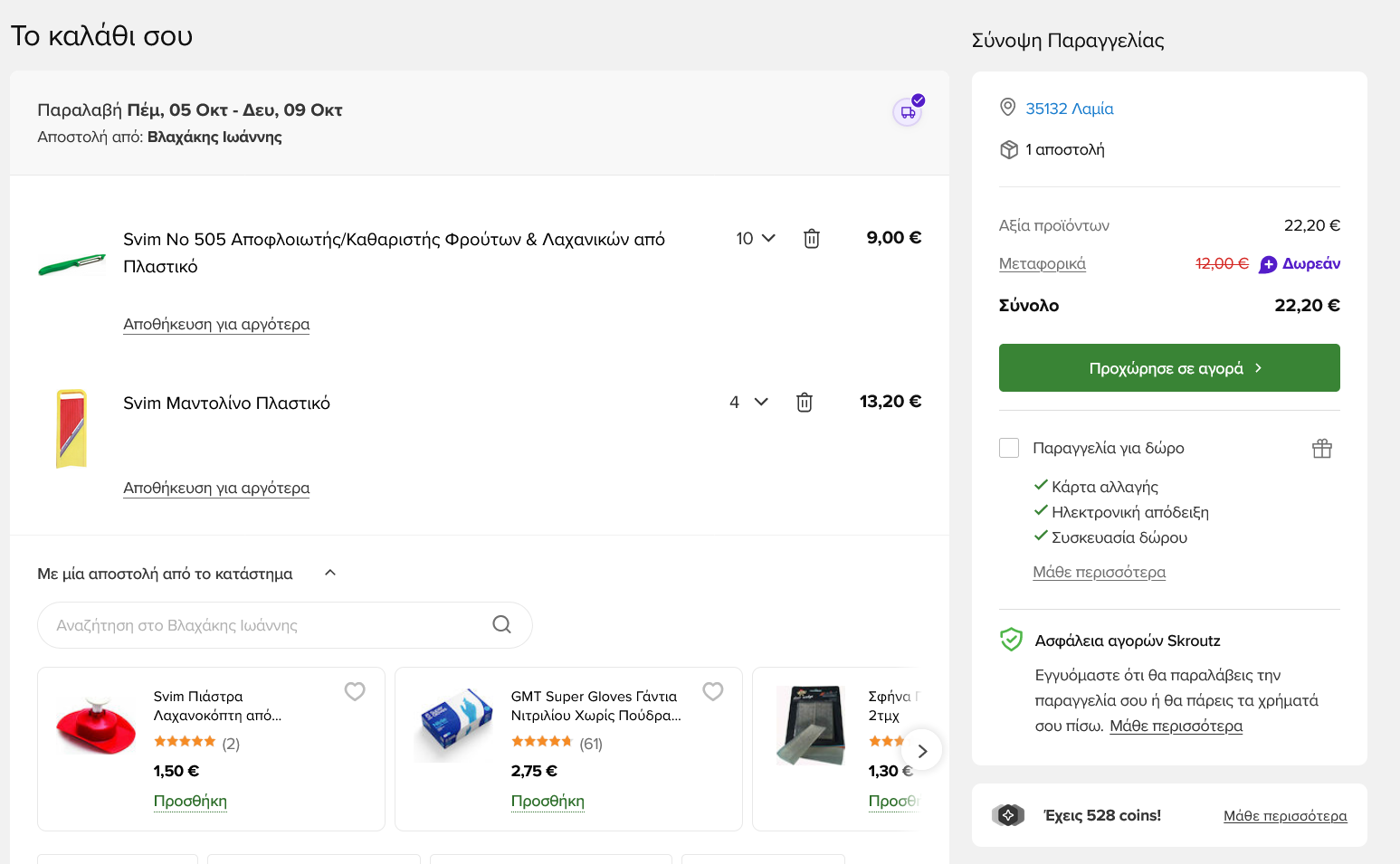Open quantity dropdown showing 4

point(748,402)
